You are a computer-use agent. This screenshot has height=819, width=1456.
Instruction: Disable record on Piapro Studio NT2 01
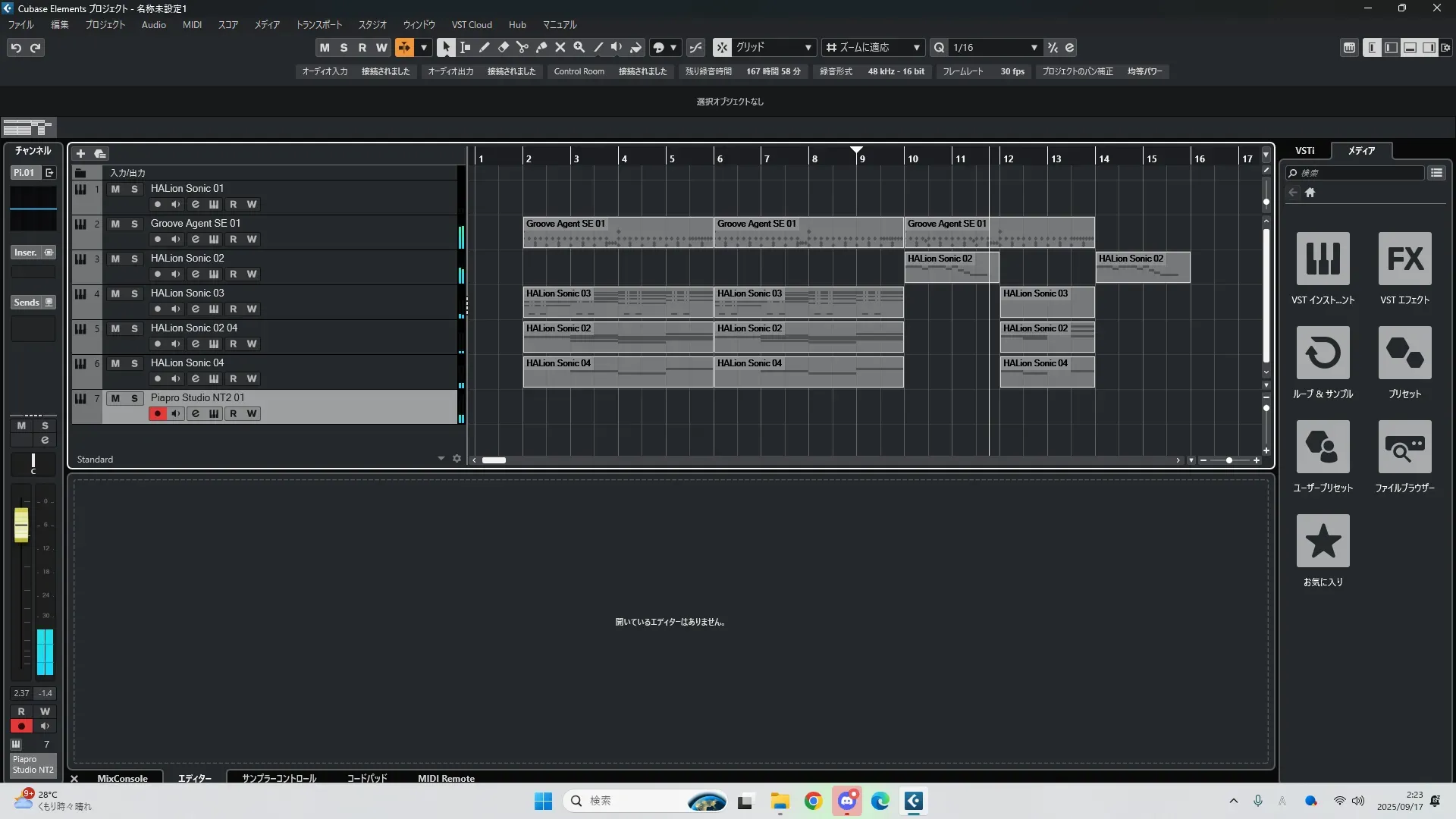(157, 413)
